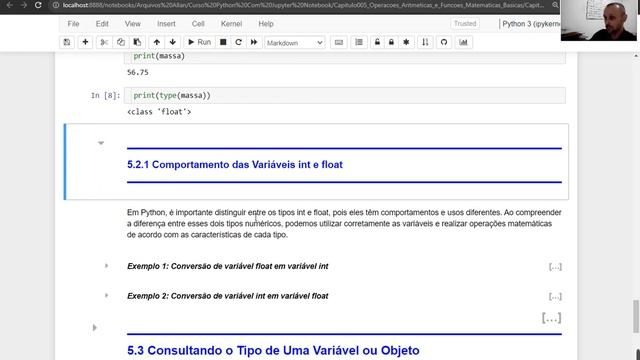The image size is (640, 360).
Task: Open the Cell menu
Action: 198,24
